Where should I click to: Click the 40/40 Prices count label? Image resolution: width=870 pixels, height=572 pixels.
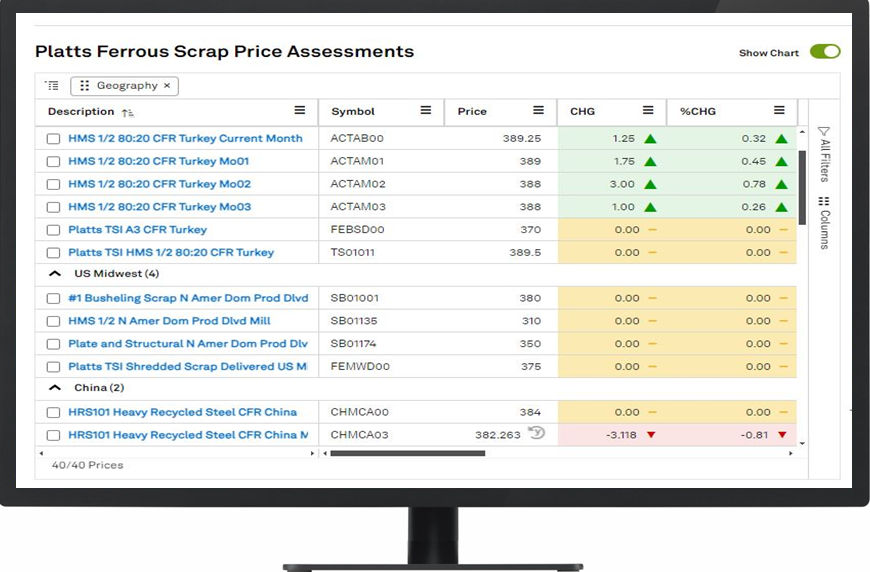point(88,465)
